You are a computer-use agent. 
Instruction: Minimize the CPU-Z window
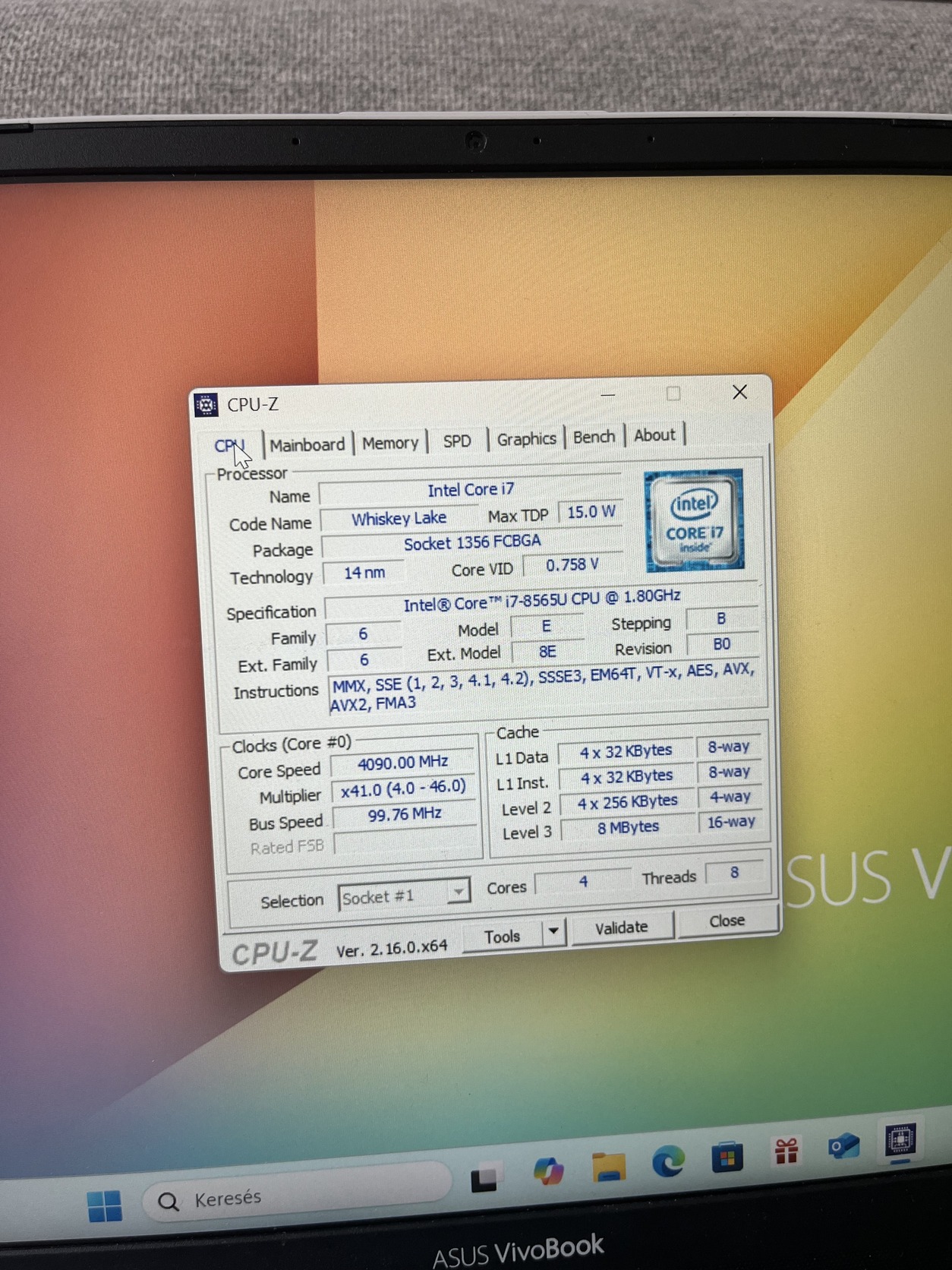click(x=608, y=394)
